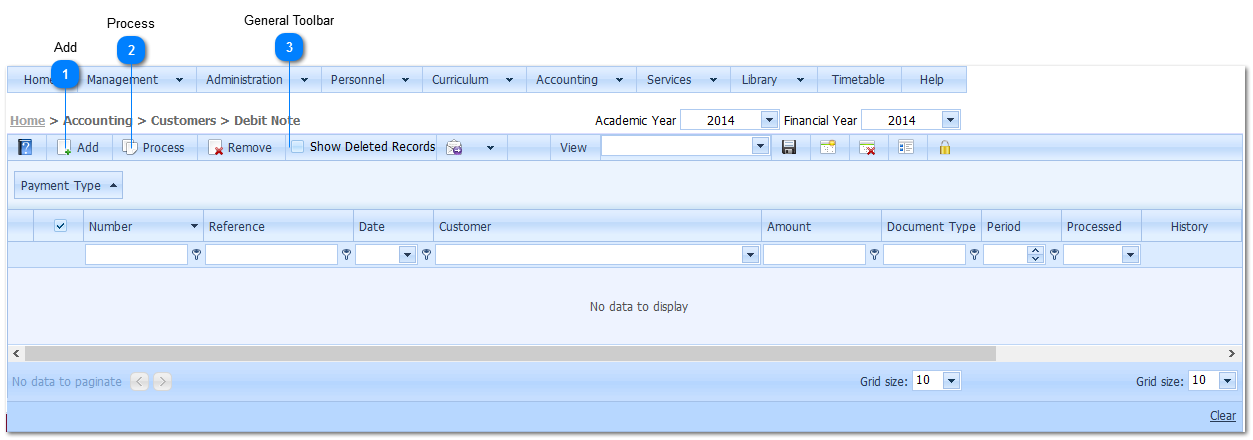The image size is (1253, 440).
Task: Click the Remove record button
Action: (240, 147)
